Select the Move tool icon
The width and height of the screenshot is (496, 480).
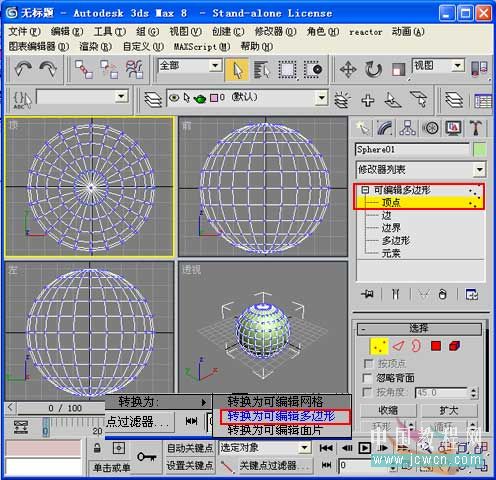(348, 70)
